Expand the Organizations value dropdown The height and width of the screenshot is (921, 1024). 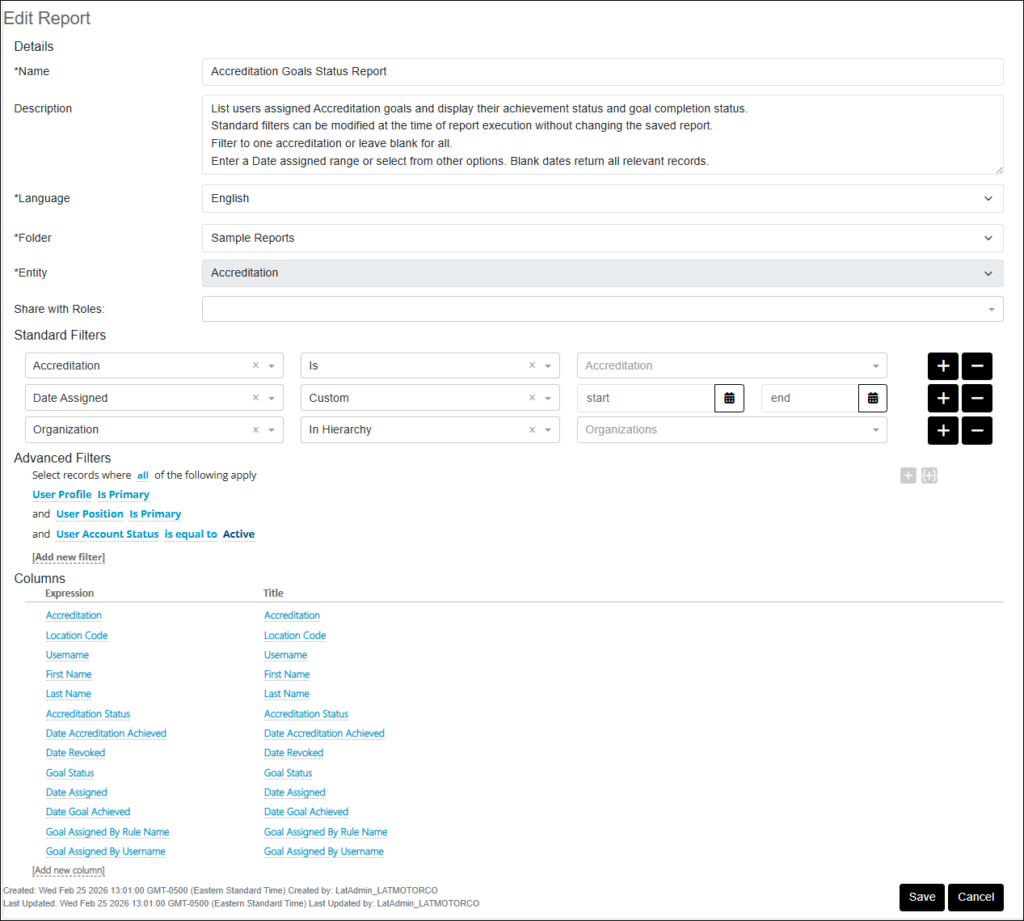pos(731,430)
